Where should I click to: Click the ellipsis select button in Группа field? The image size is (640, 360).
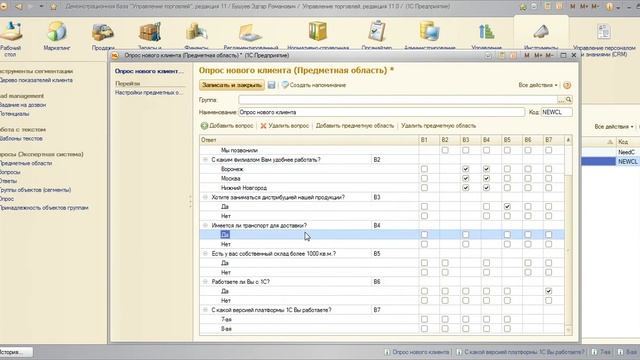[562, 100]
